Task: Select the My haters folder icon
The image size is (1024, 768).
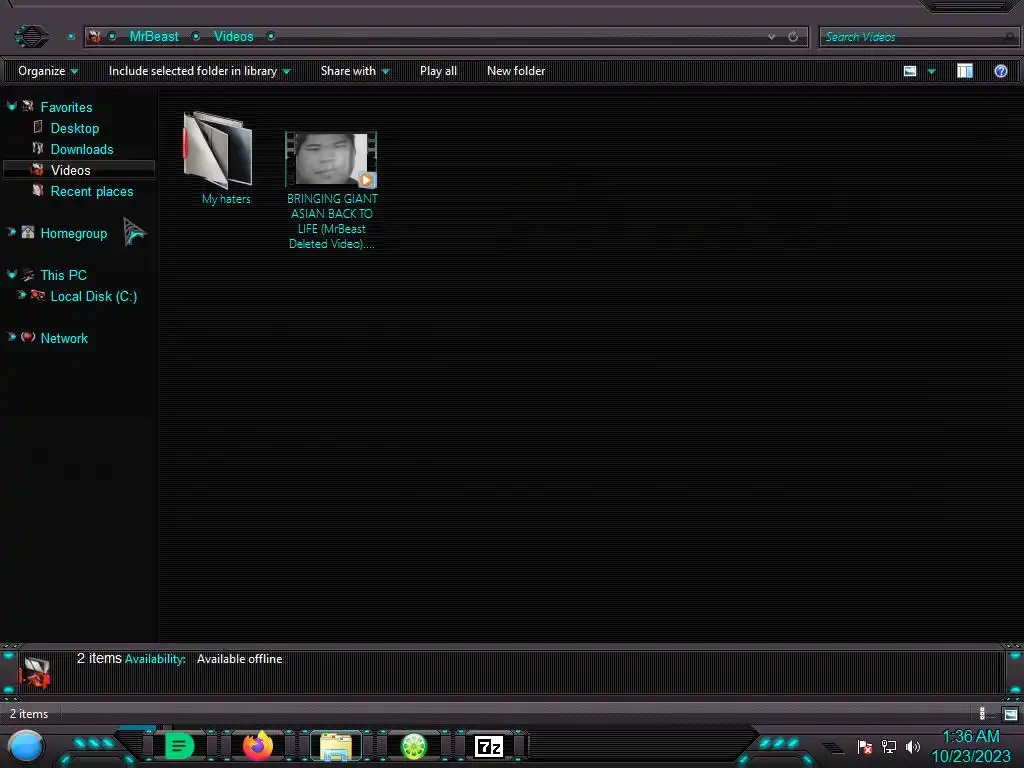Action: point(217,150)
